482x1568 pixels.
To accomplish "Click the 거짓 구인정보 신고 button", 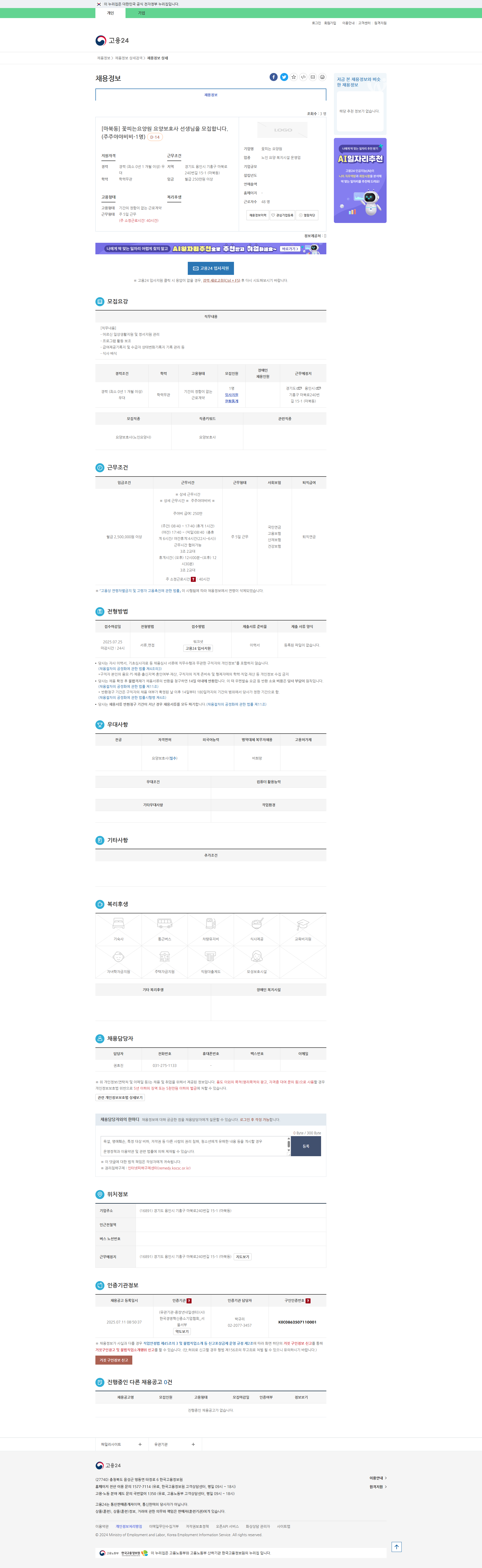I will click(114, 1360).
